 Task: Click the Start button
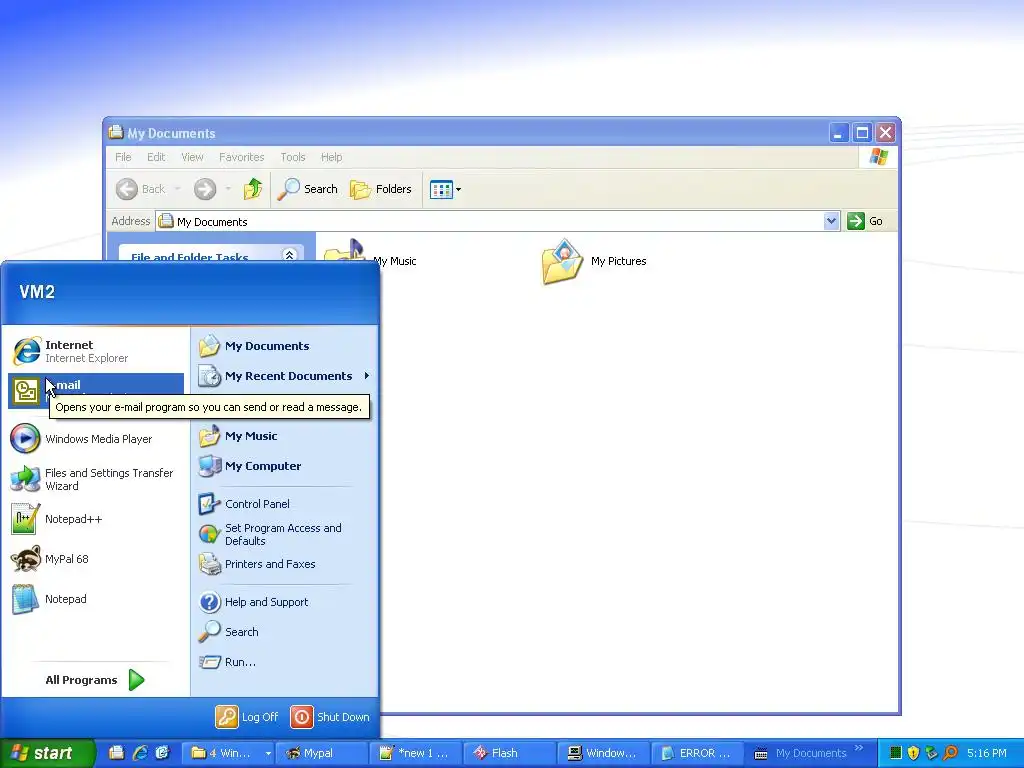[x=47, y=753]
